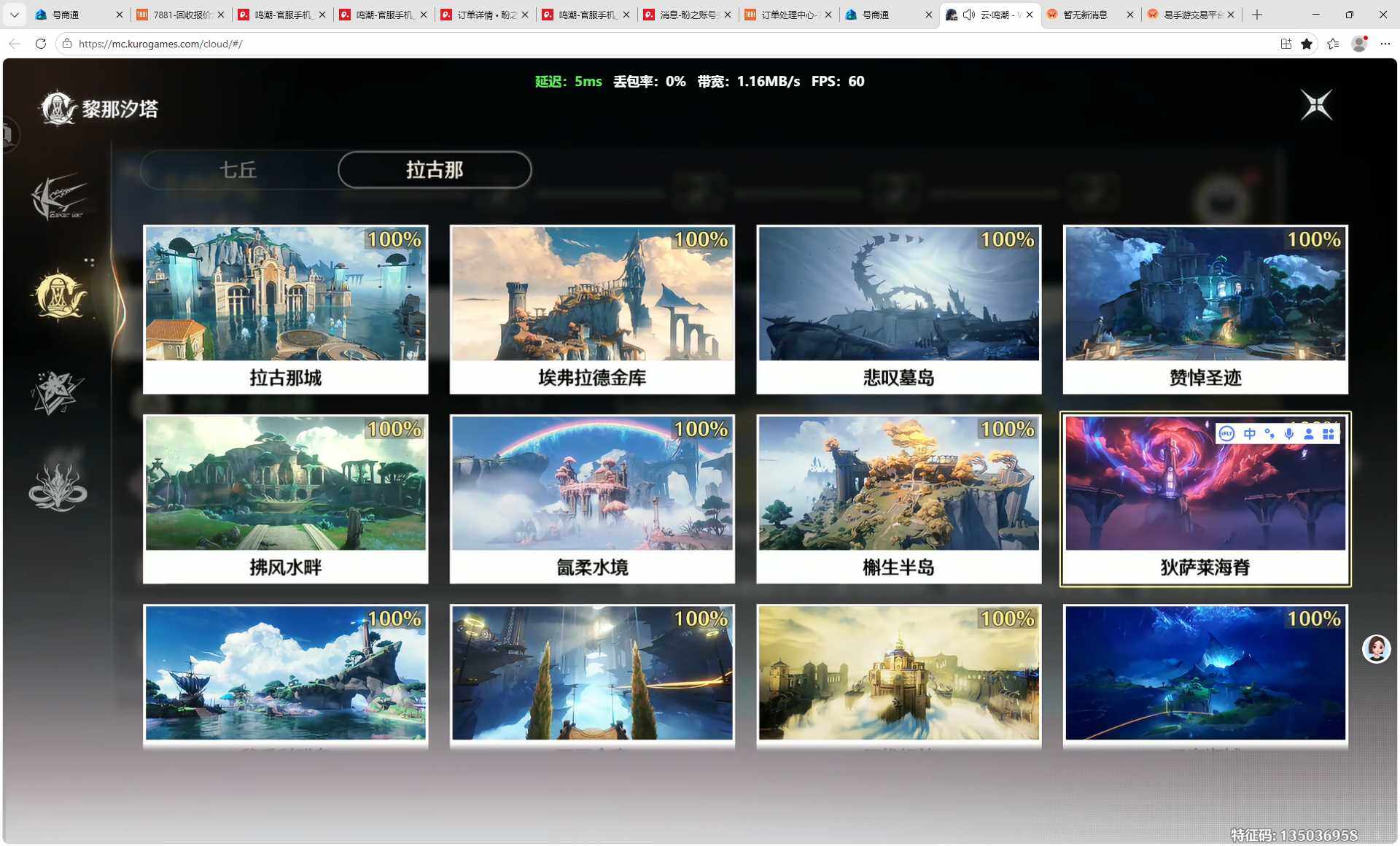Open a new browser tab

[1257, 15]
